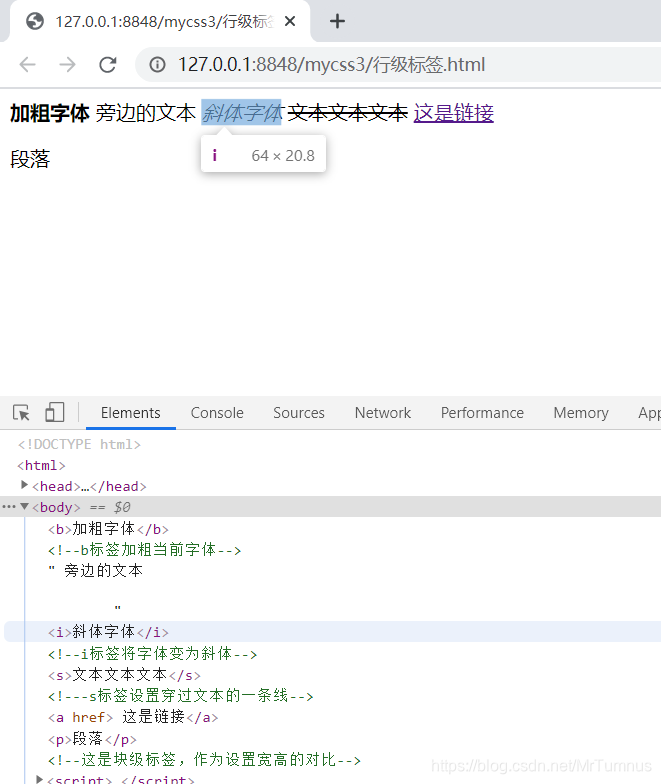Select the i 斜体字体 element line
This screenshot has width=661, height=784.
(108, 632)
